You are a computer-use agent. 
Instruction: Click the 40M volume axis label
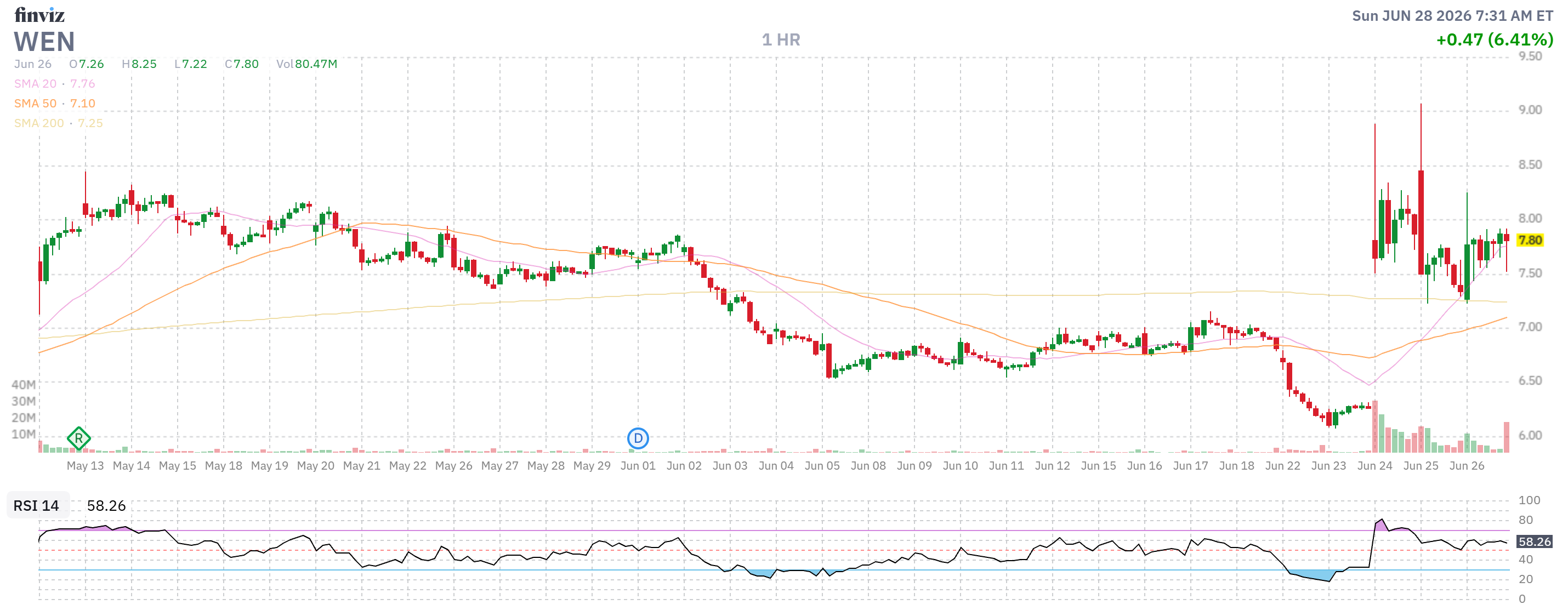(x=24, y=385)
